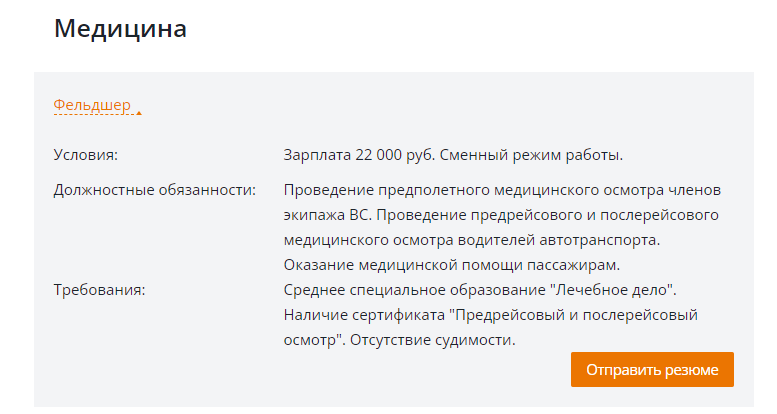This screenshot has height=414, width=777.
Task: Click the line Проведение предполетного медицинского осмотра членов
Action: (x=502, y=190)
